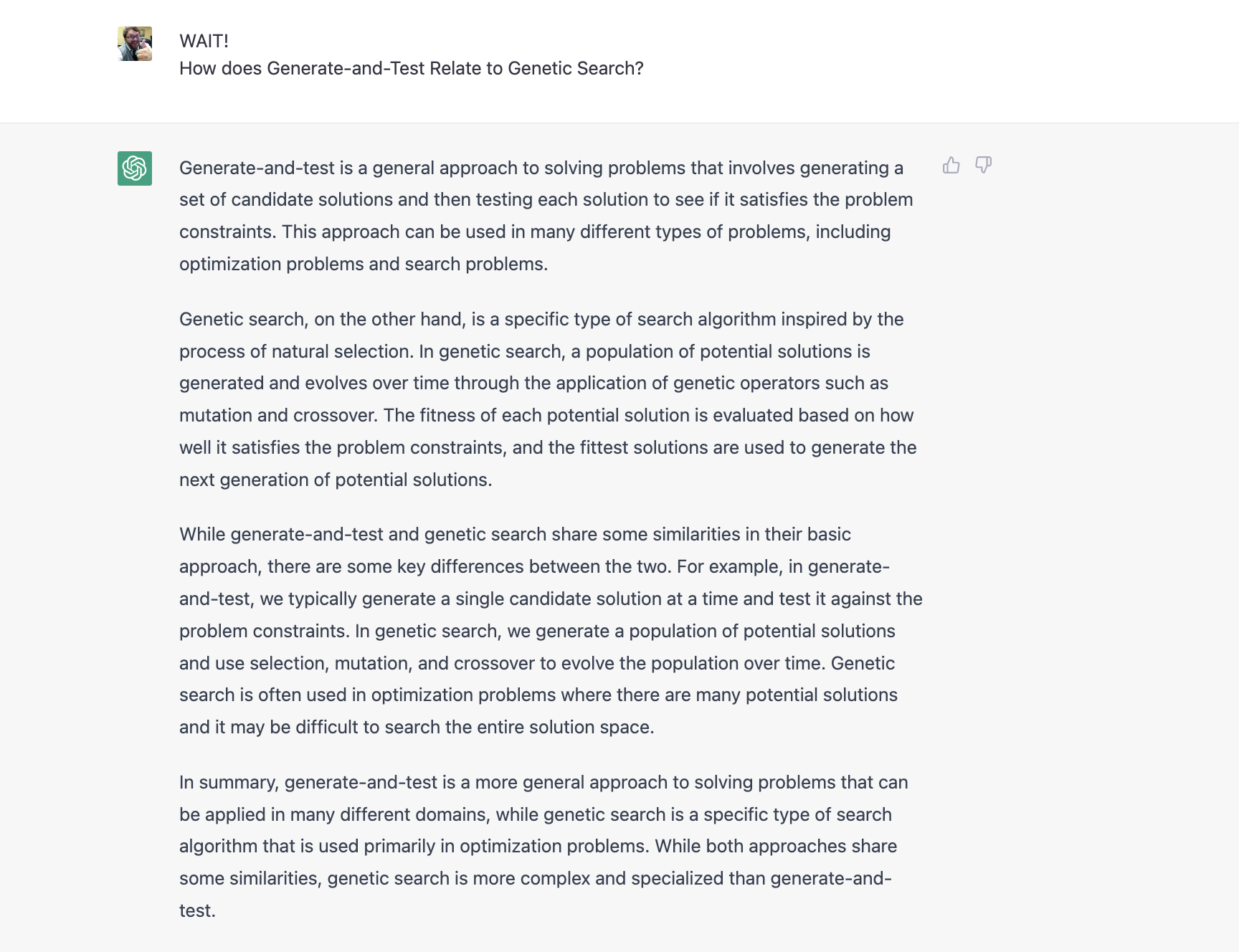
Task: Click the thumbs up feedback icon
Action: point(951,166)
